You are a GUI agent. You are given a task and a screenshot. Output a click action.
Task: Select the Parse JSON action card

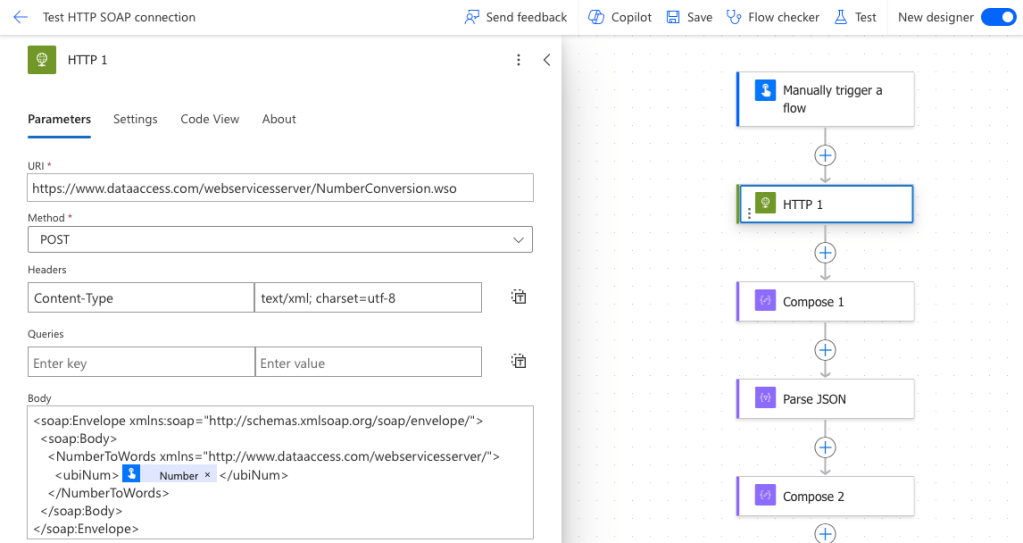[x=825, y=399]
